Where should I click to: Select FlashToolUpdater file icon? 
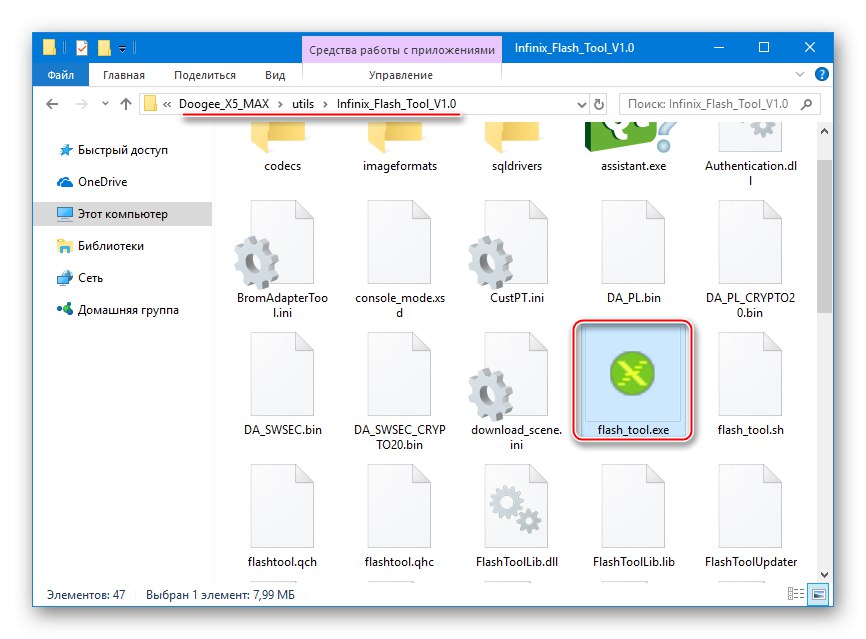point(751,506)
